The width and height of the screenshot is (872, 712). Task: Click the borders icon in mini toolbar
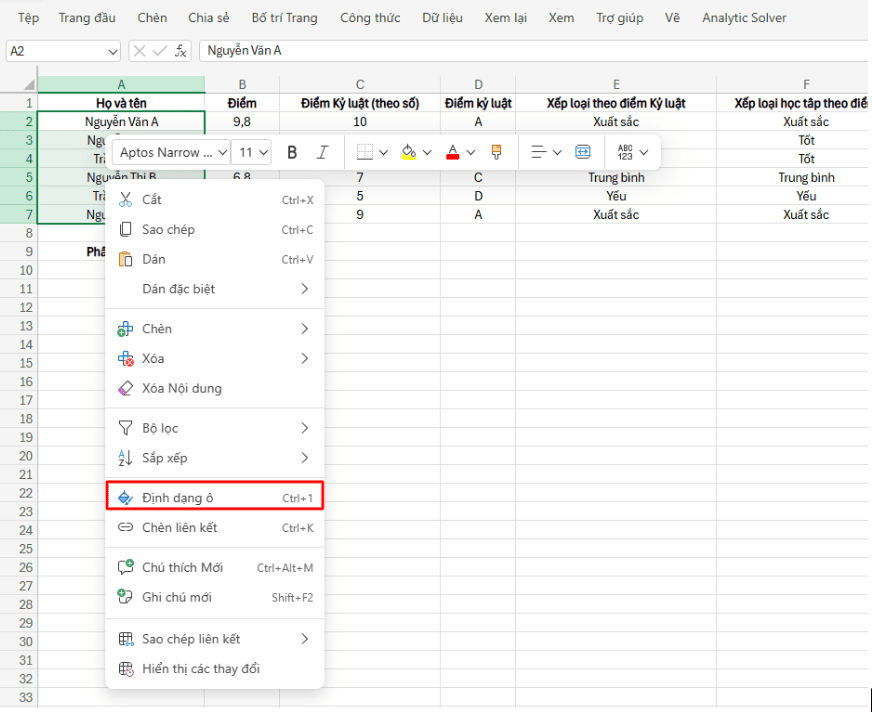(x=365, y=152)
